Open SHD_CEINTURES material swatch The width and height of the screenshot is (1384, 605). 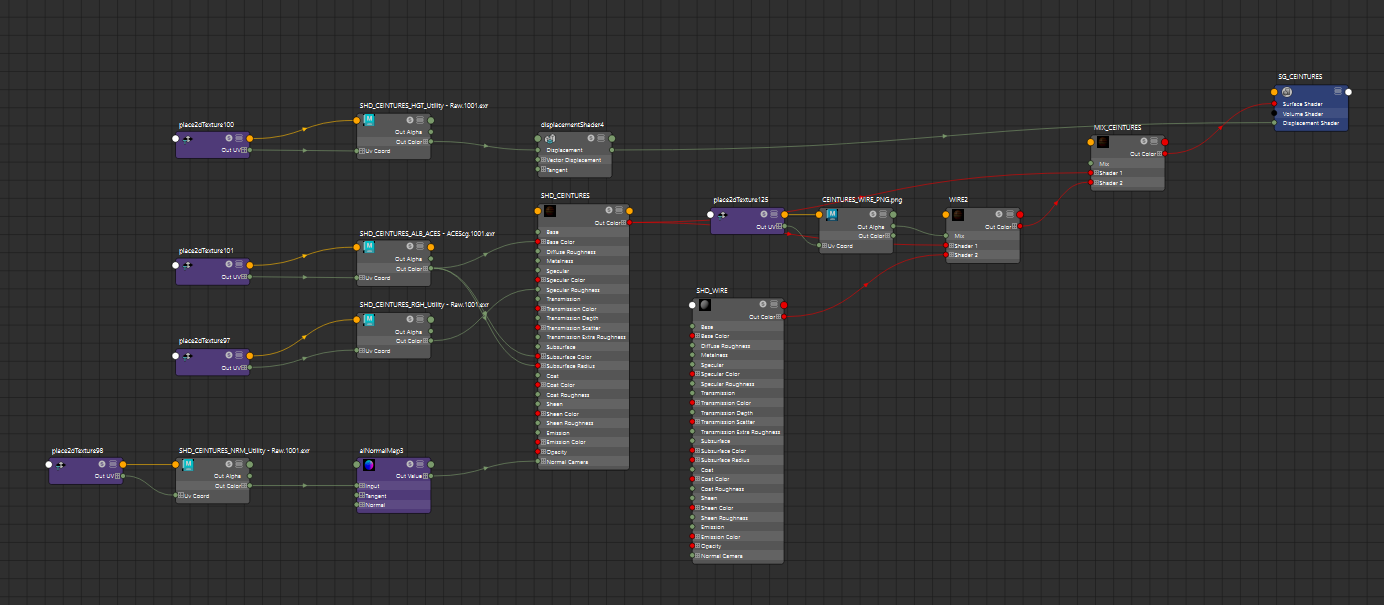(550, 211)
